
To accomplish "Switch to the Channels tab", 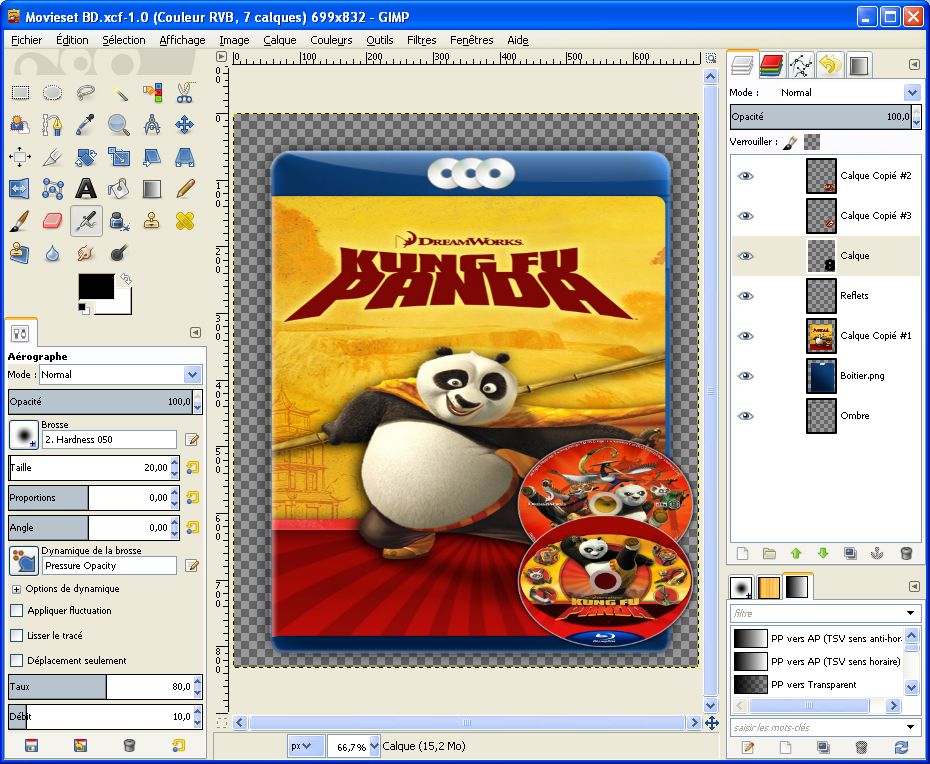I will (x=772, y=65).
